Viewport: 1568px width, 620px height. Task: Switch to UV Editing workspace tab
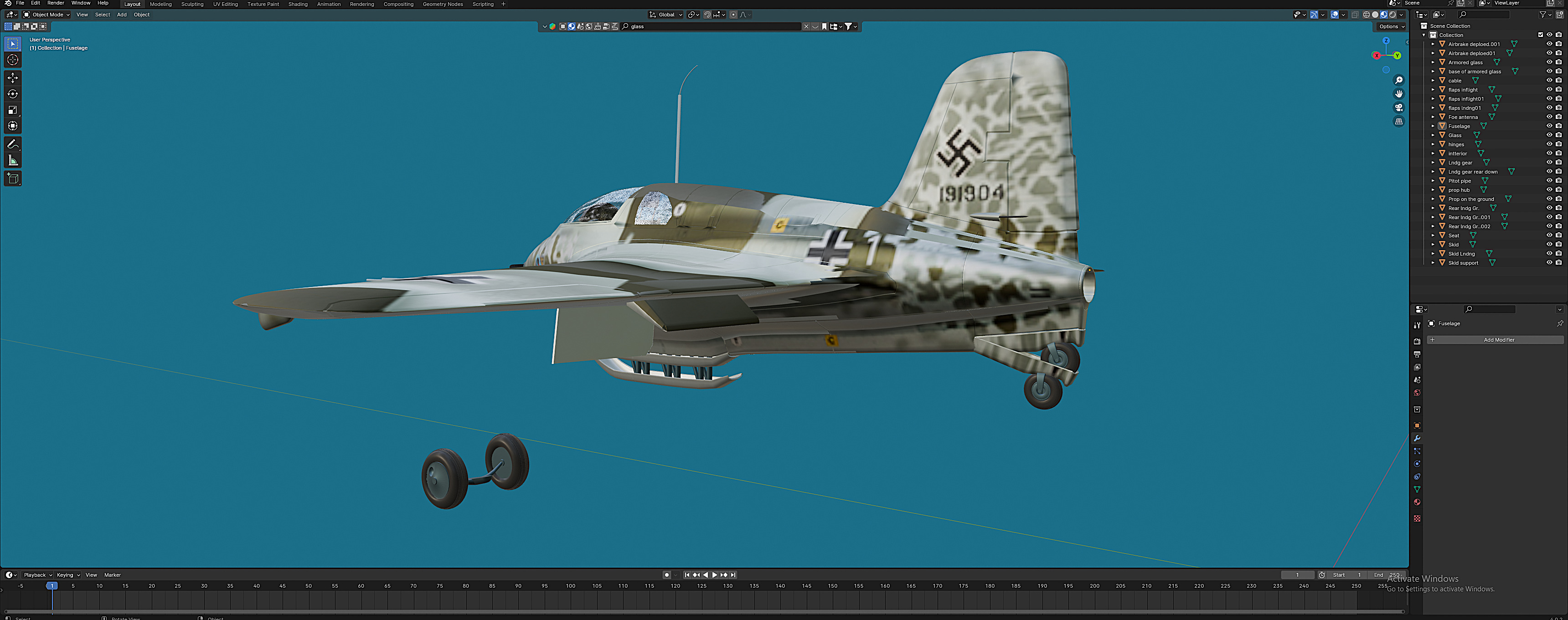pos(225,4)
